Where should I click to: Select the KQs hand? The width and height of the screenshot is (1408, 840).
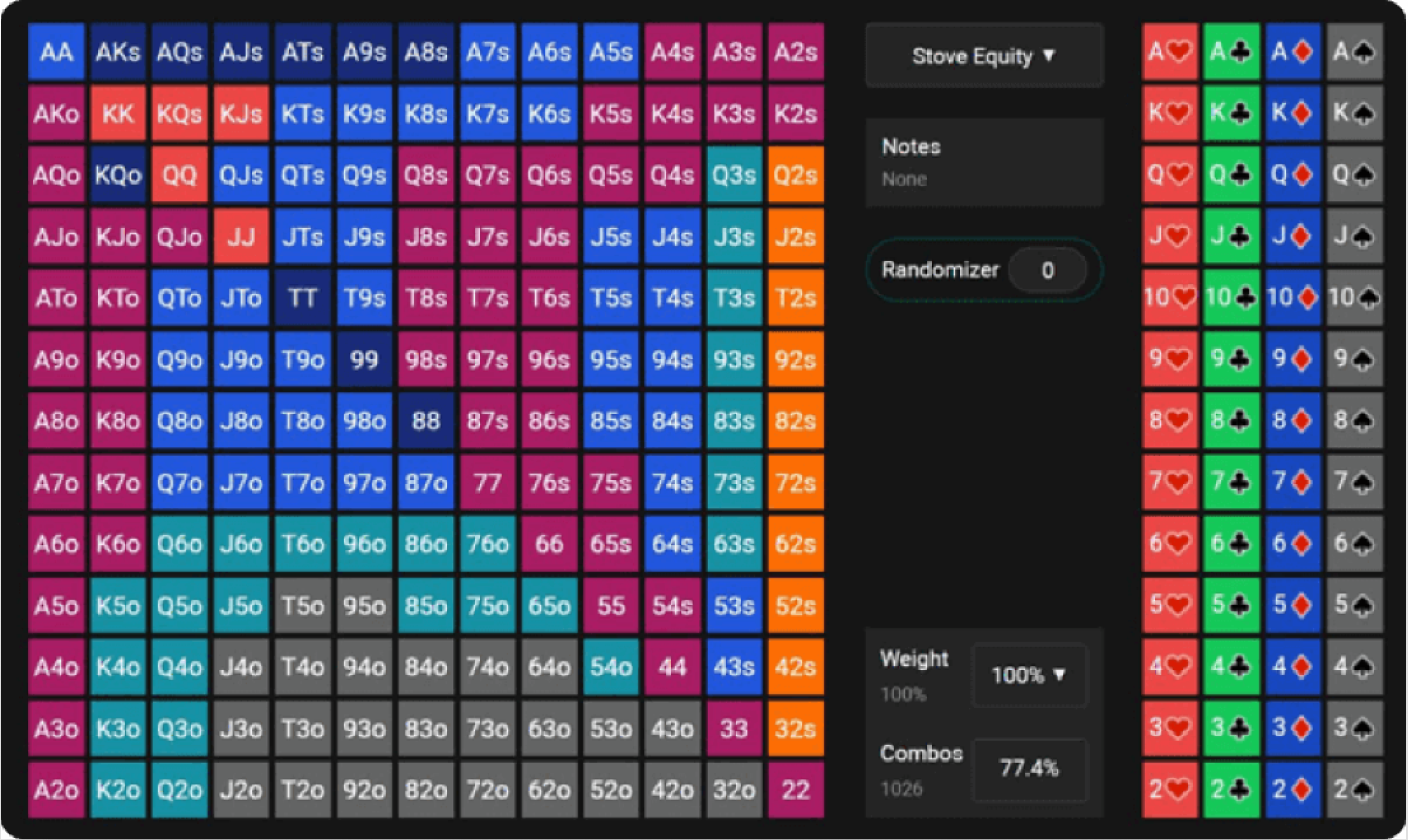tap(180, 113)
